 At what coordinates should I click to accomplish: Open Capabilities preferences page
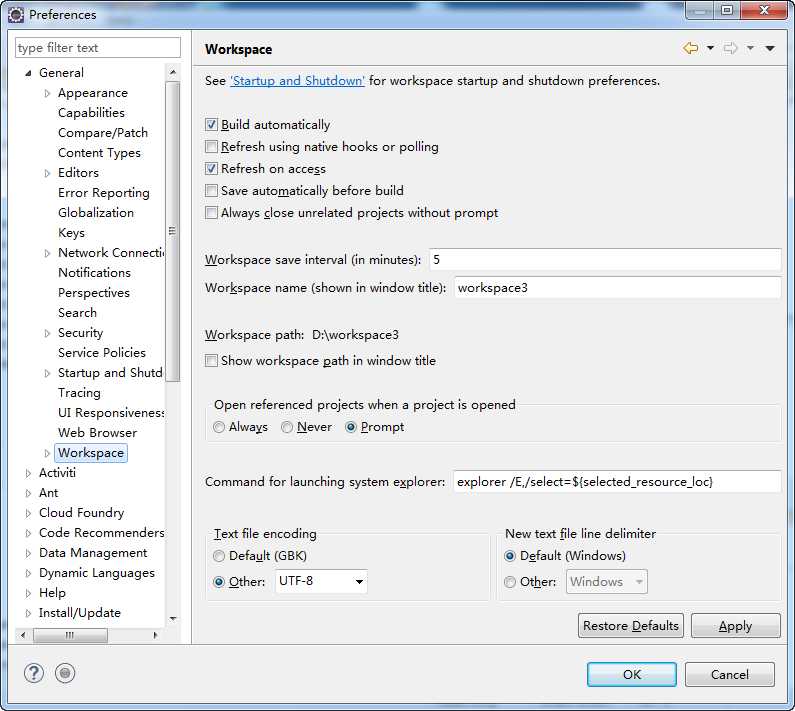click(91, 113)
